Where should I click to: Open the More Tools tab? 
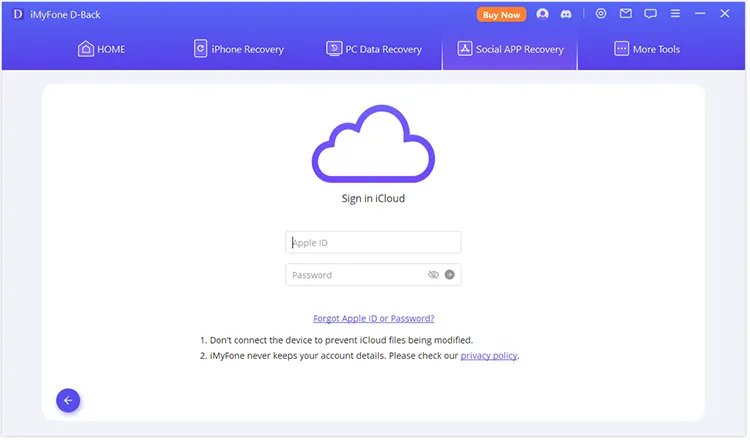[647, 49]
